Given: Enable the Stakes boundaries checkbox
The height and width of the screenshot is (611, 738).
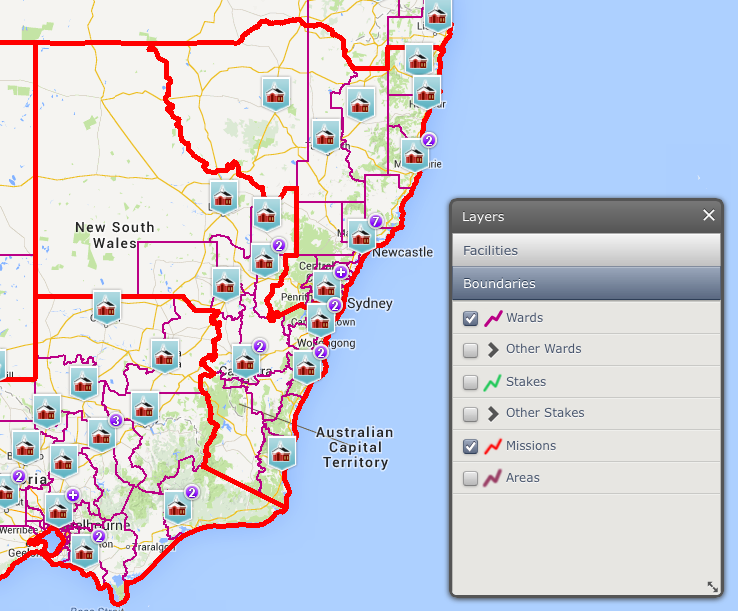Looking at the screenshot, I should click(x=470, y=382).
